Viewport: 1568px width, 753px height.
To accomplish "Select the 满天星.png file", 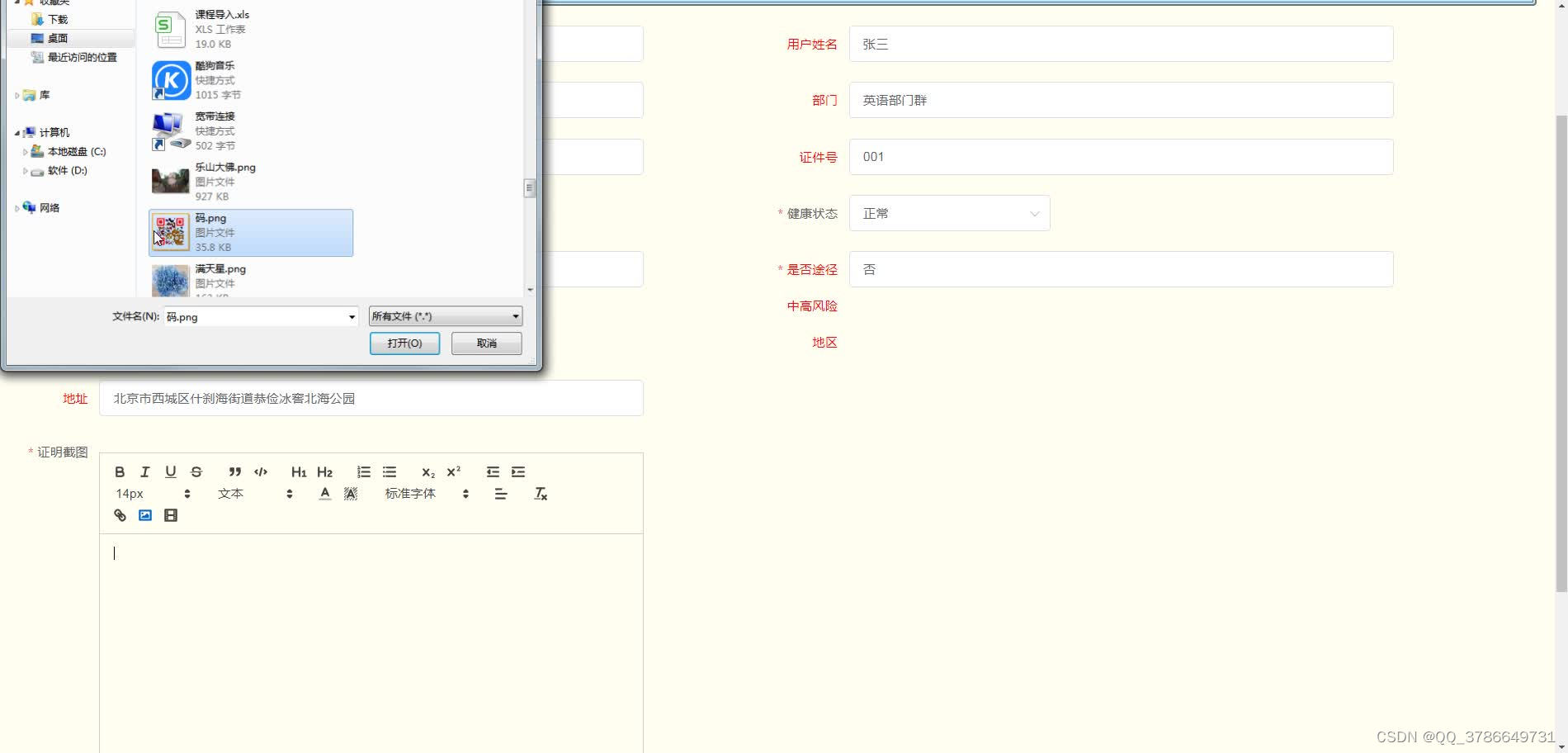I will [251, 280].
